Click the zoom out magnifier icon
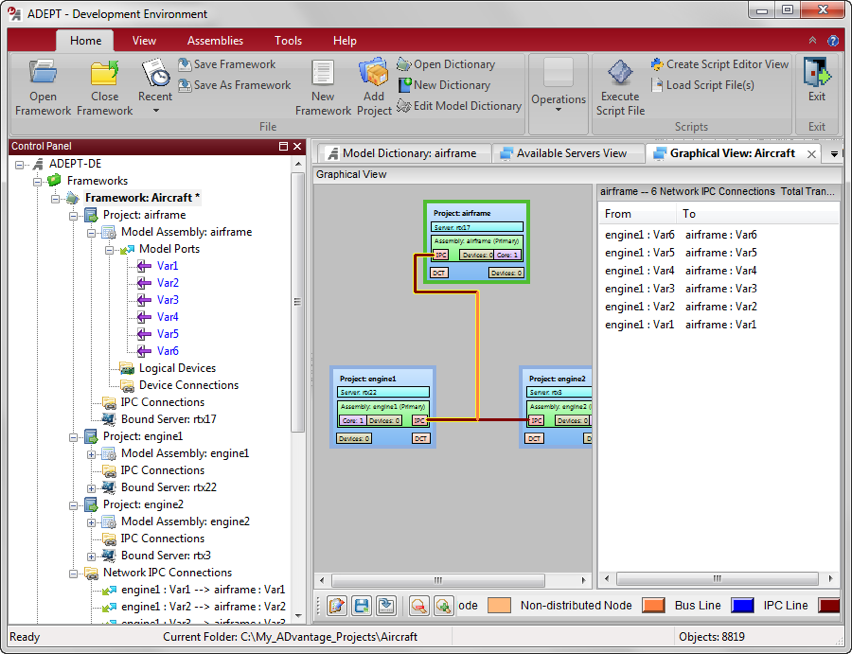Screen dimensions: 852x654 click(x=418, y=606)
